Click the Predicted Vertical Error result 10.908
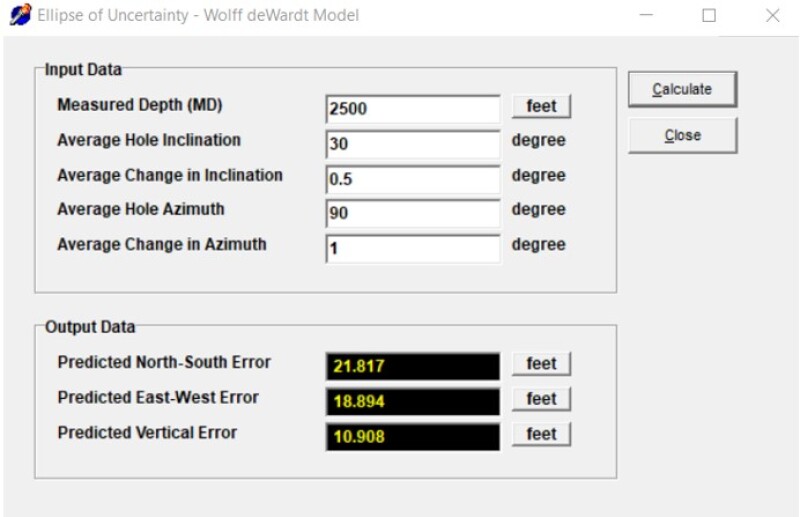The width and height of the screenshot is (800, 517). 412,436
